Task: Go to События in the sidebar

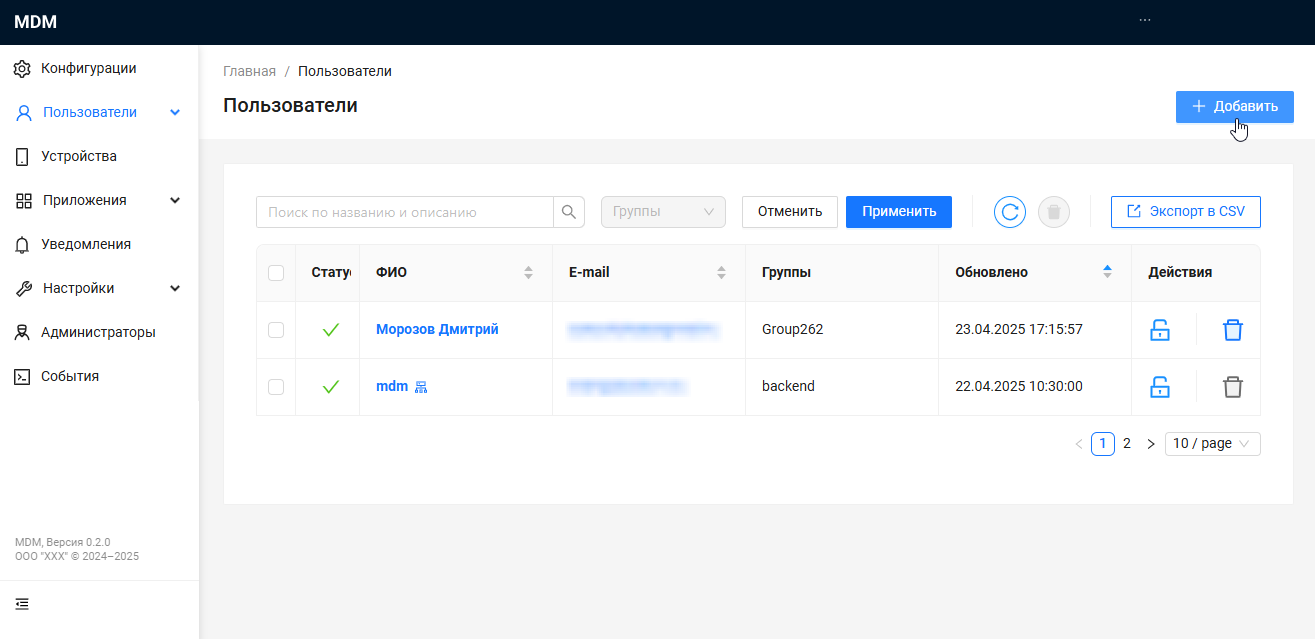Action: pos(69,376)
